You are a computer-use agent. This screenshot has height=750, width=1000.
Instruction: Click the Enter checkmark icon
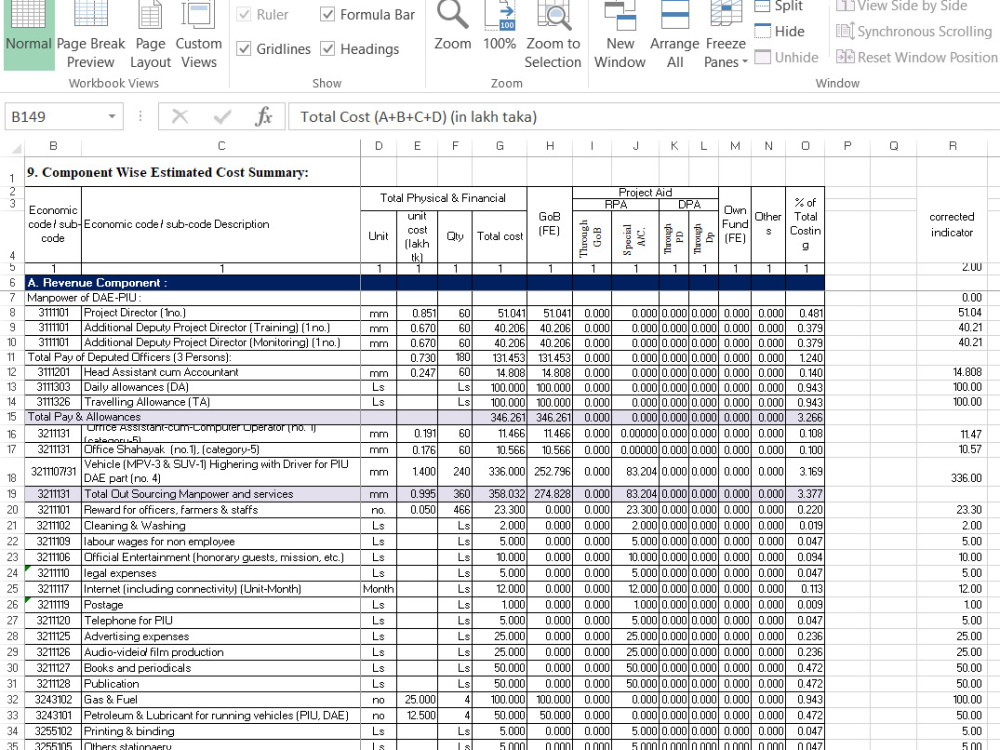222,117
